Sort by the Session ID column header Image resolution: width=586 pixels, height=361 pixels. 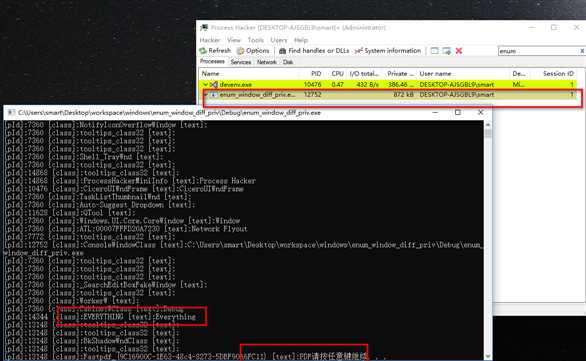tap(558, 74)
